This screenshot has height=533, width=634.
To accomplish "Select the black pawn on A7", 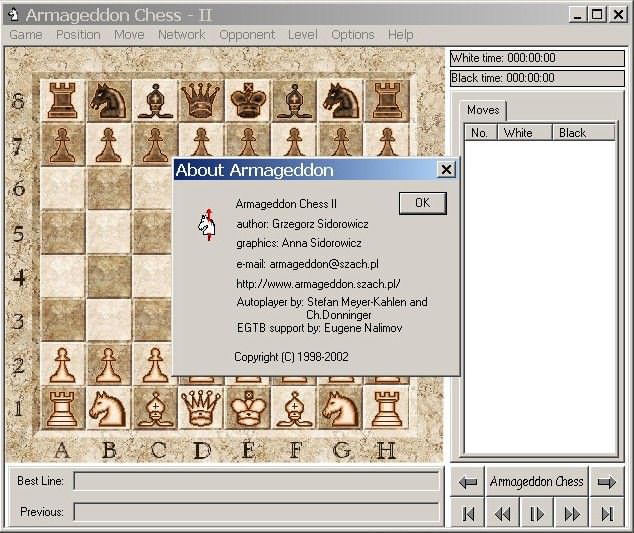I will [62, 145].
